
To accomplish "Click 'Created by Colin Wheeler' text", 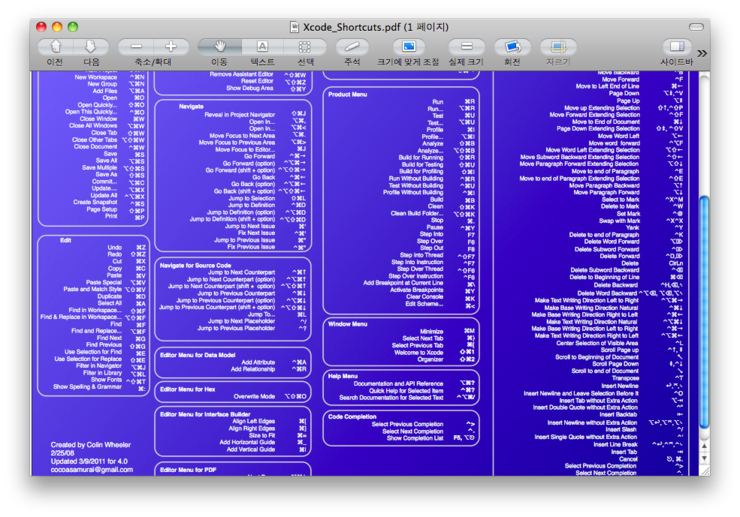I will point(91,445).
